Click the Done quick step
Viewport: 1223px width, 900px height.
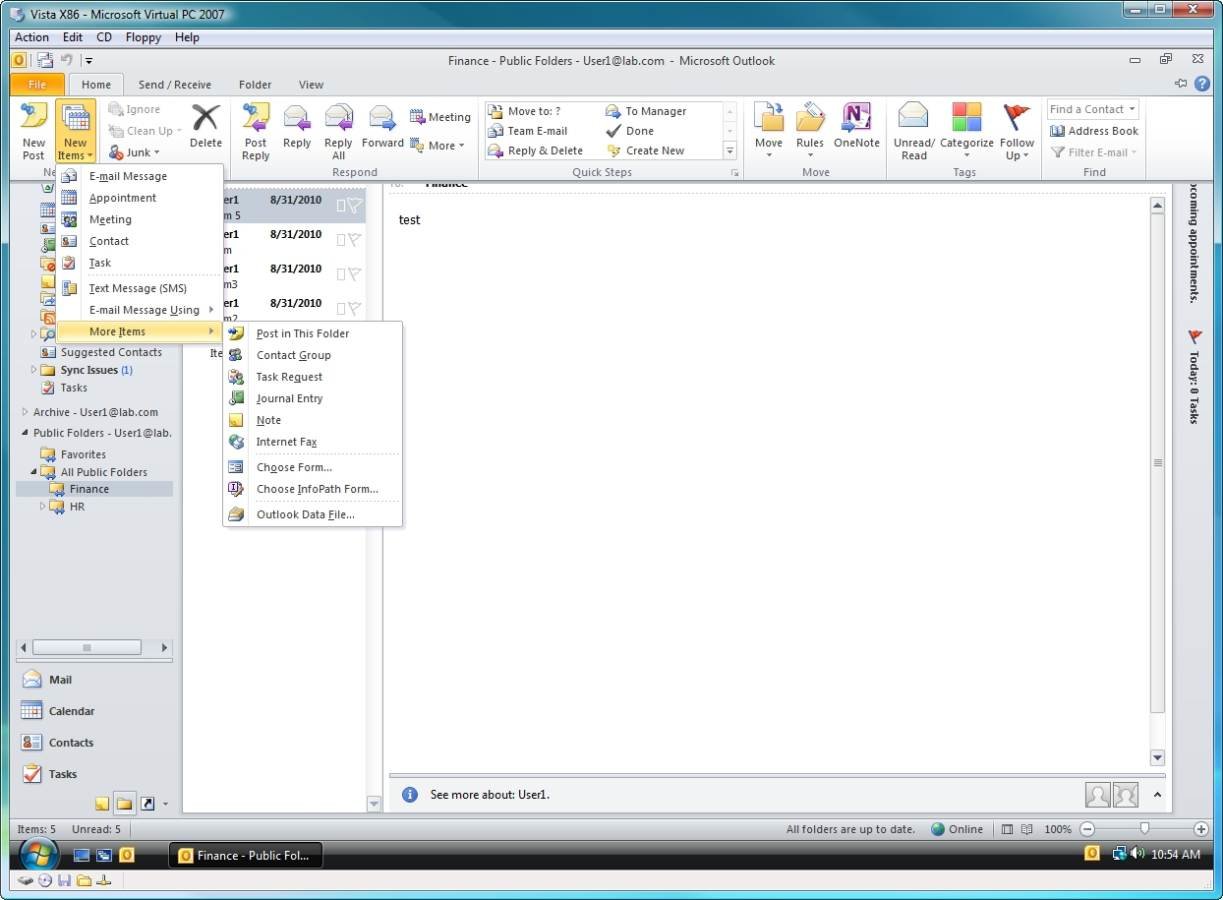pyautogui.click(x=639, y=131)
